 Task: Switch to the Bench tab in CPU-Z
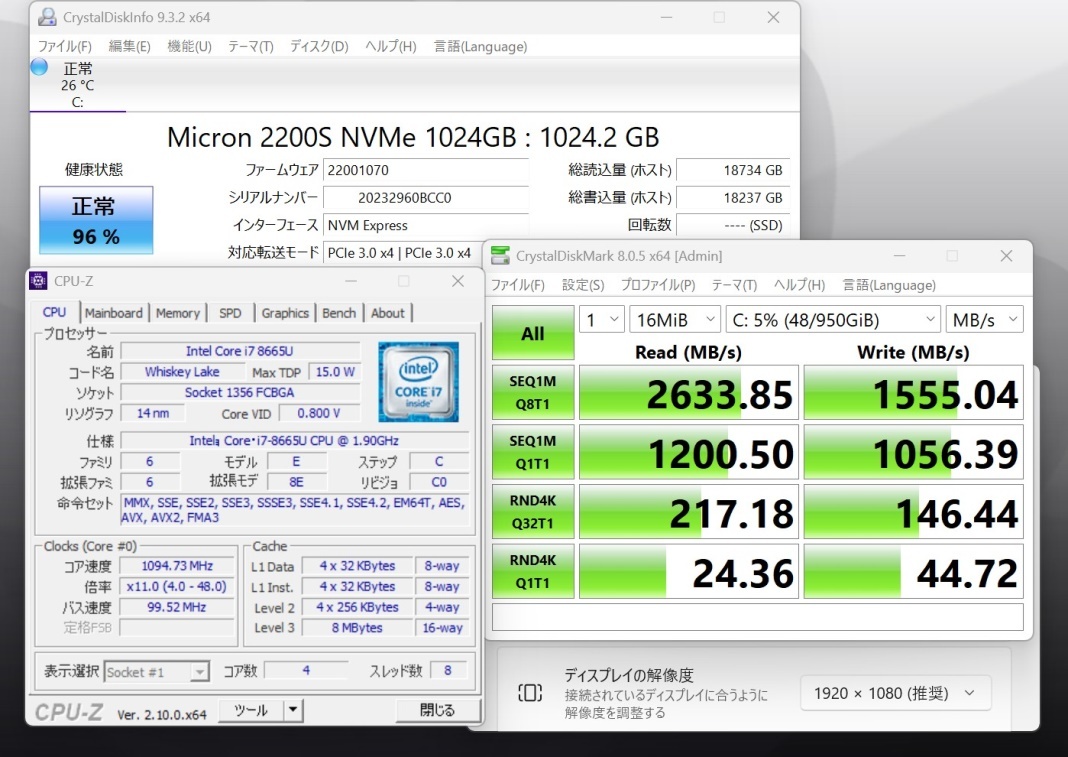tap(339, 313)
